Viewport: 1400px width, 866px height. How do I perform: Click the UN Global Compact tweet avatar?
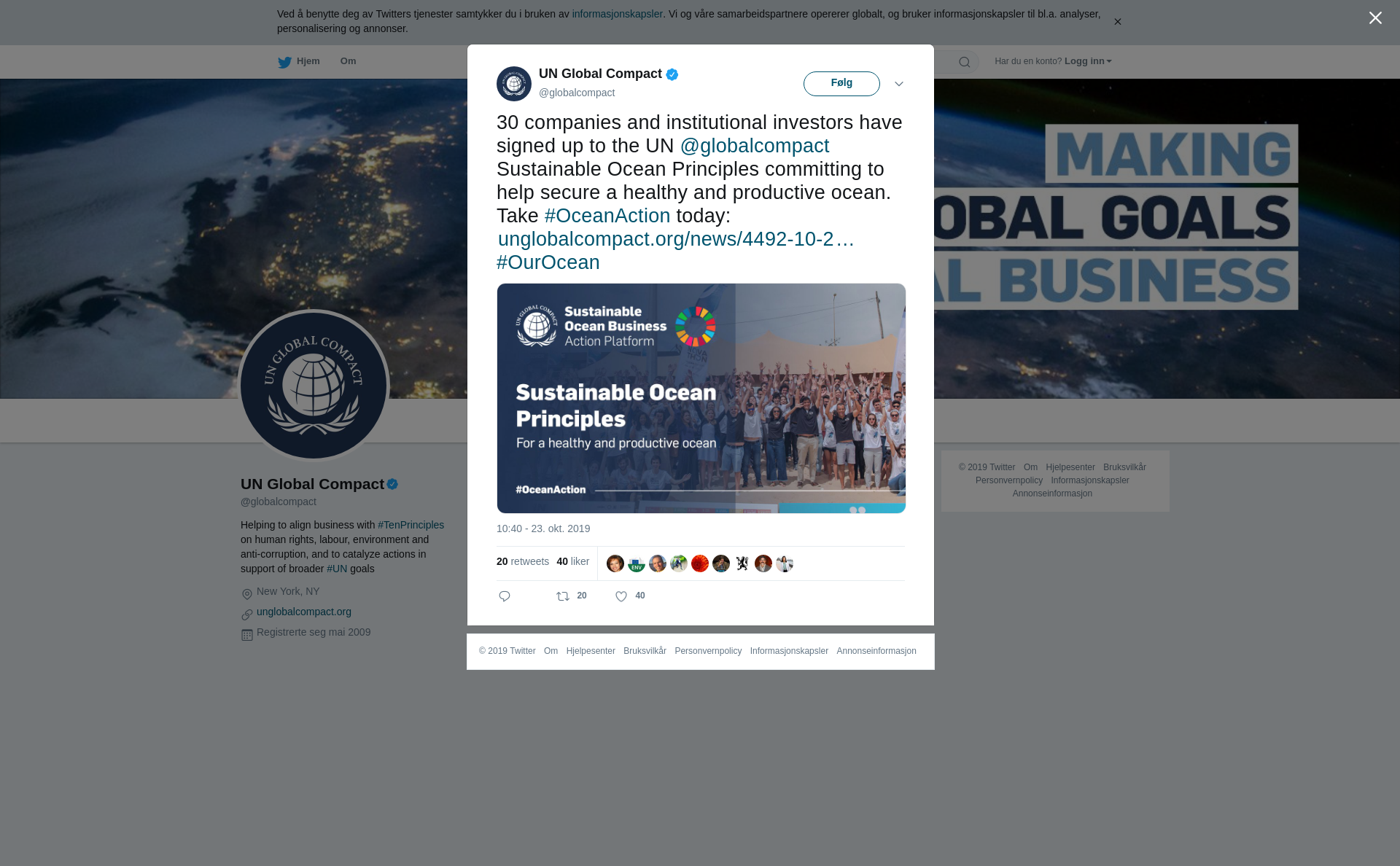tap(514, 84)
